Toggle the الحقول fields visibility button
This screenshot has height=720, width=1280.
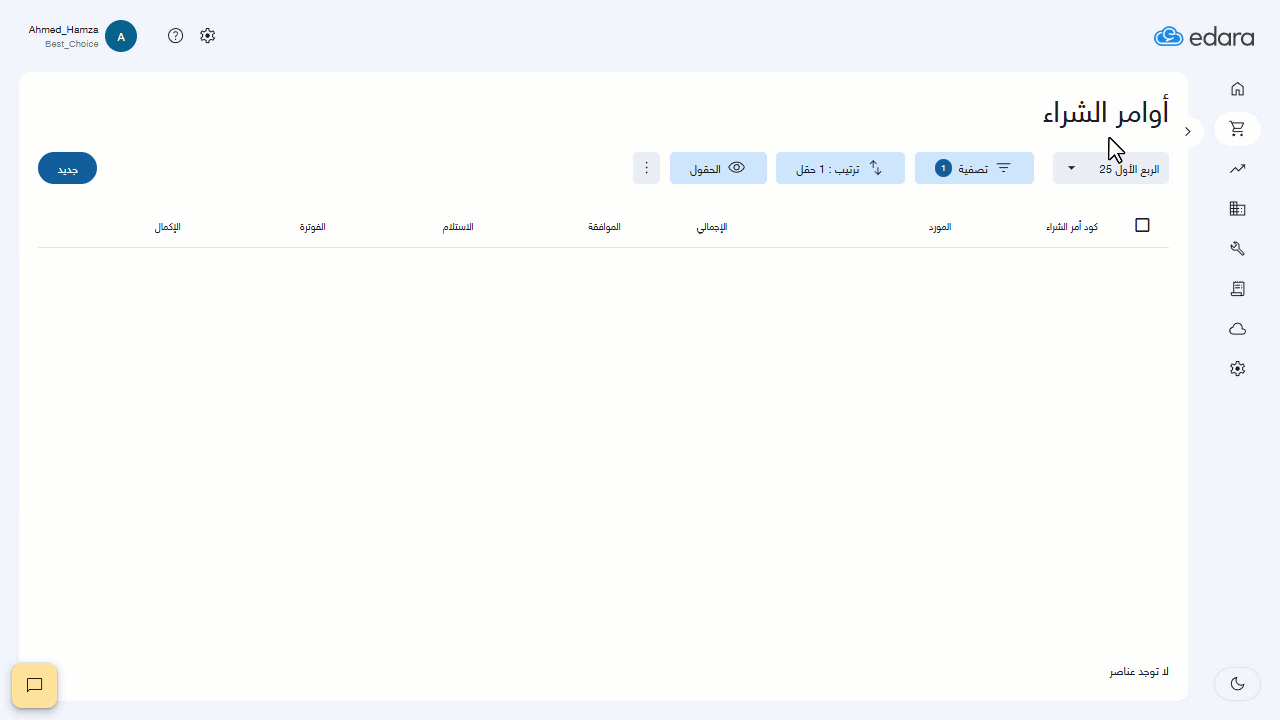[718, 168]
